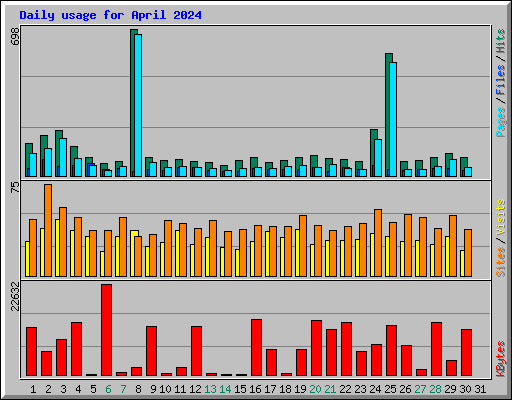Viewport: 512px width, 400px height.
Task: Click day 25 tall cyan pages bar
Action: point(393,119)
